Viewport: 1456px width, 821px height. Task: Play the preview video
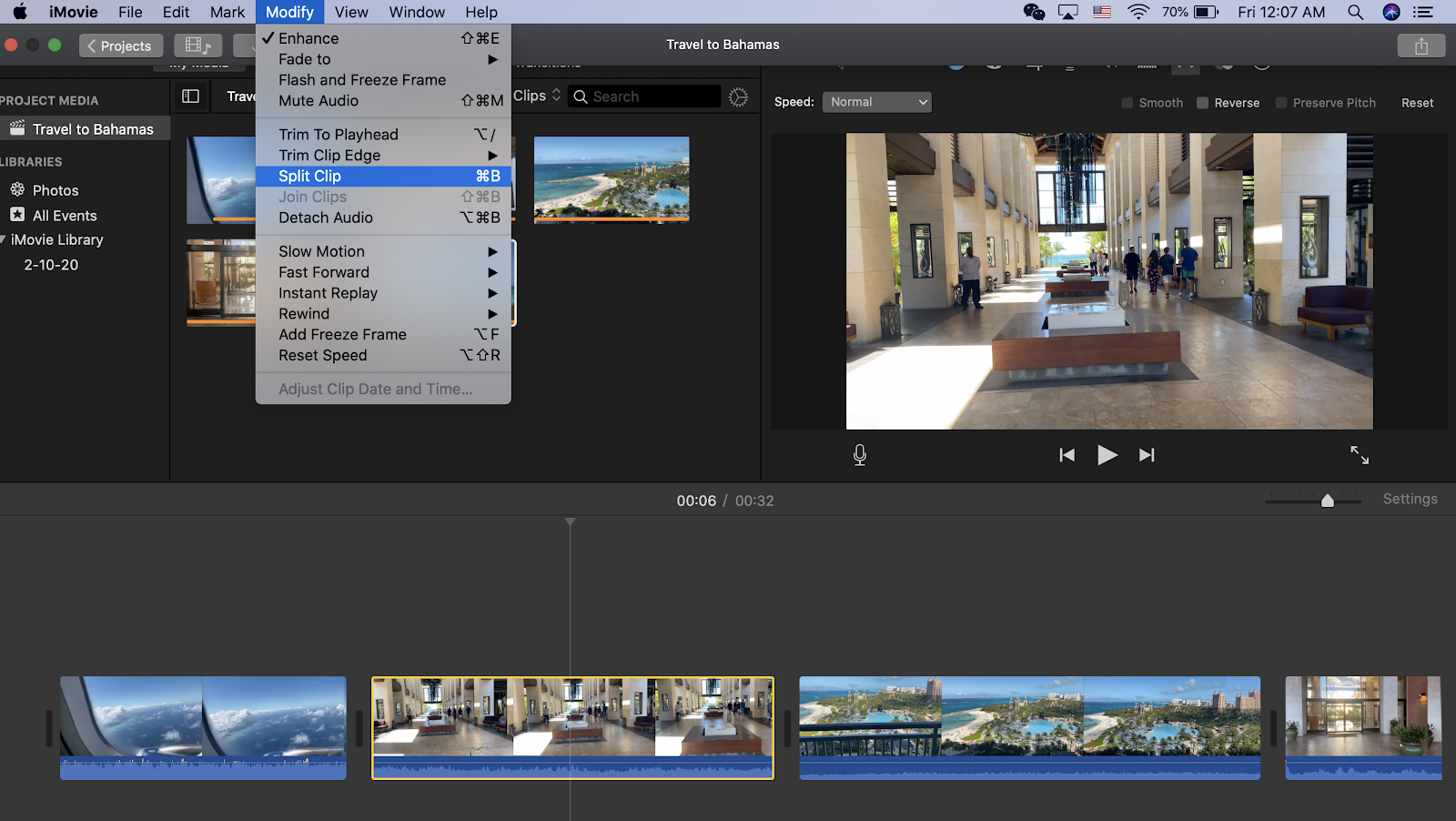pyautogui.click(x=1107, y=455)
